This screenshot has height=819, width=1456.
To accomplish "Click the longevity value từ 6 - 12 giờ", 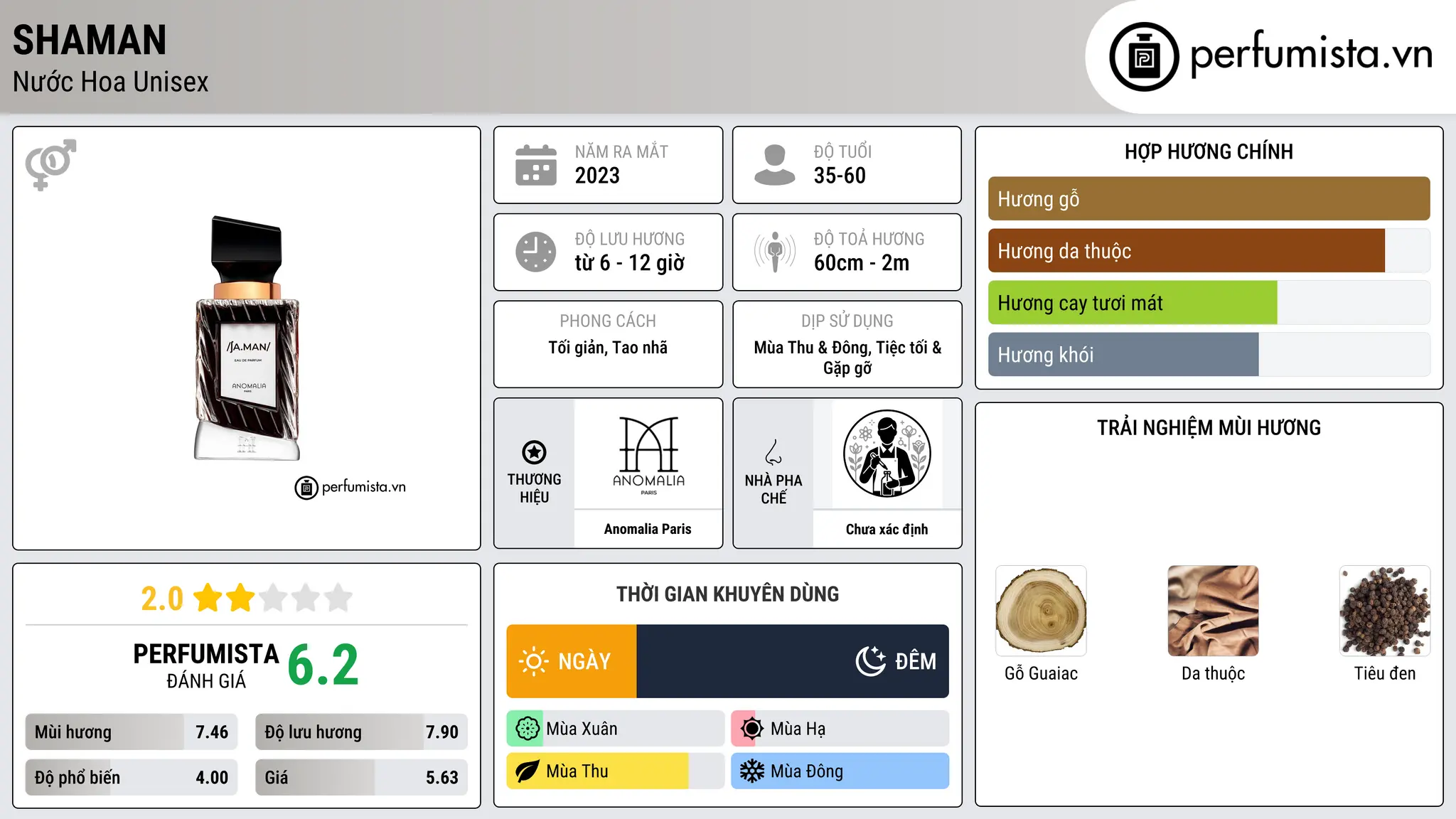I will coord(630,263).
